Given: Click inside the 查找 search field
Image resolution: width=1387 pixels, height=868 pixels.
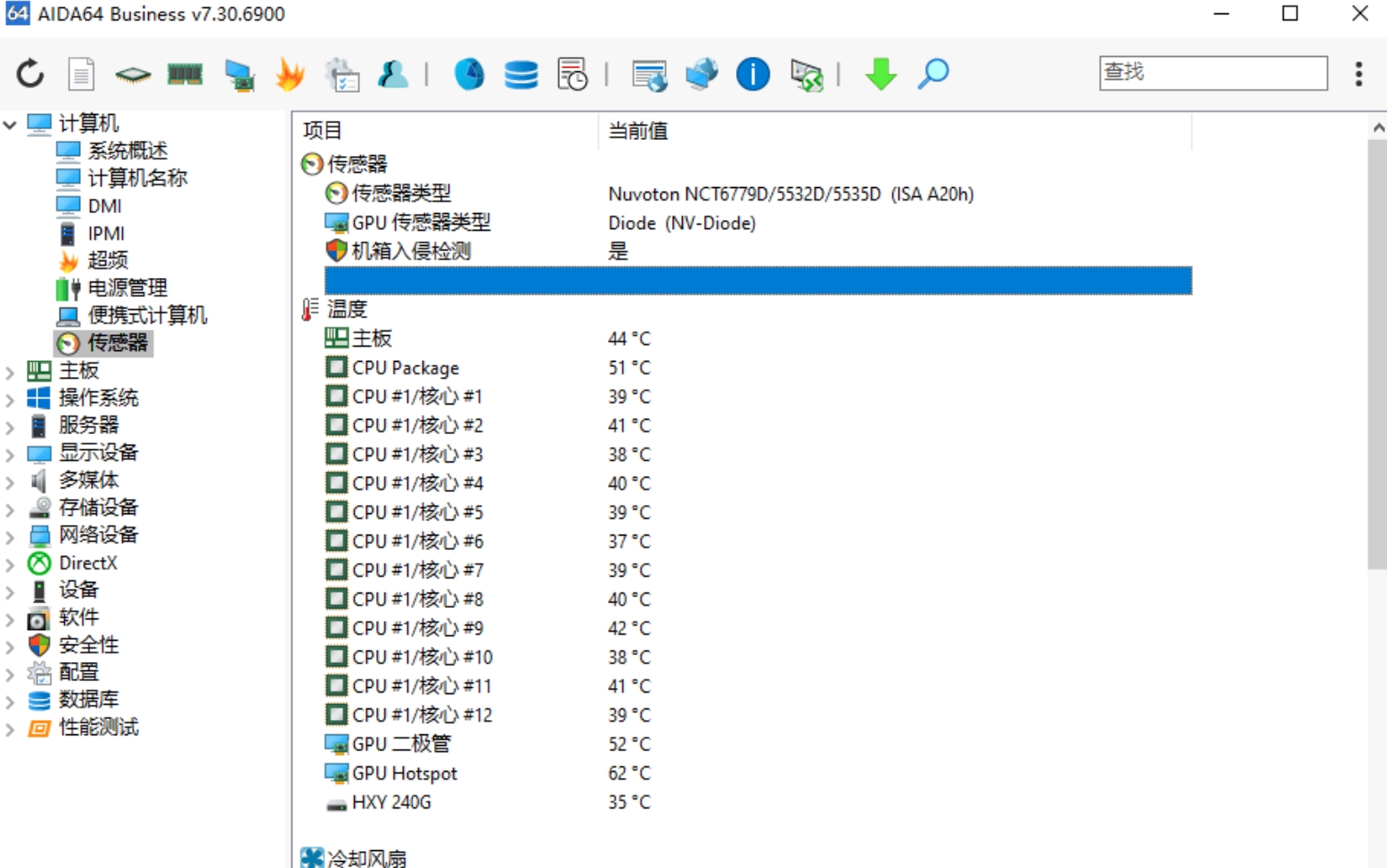Looking at the screenshot, I should tap(1213, 72).
